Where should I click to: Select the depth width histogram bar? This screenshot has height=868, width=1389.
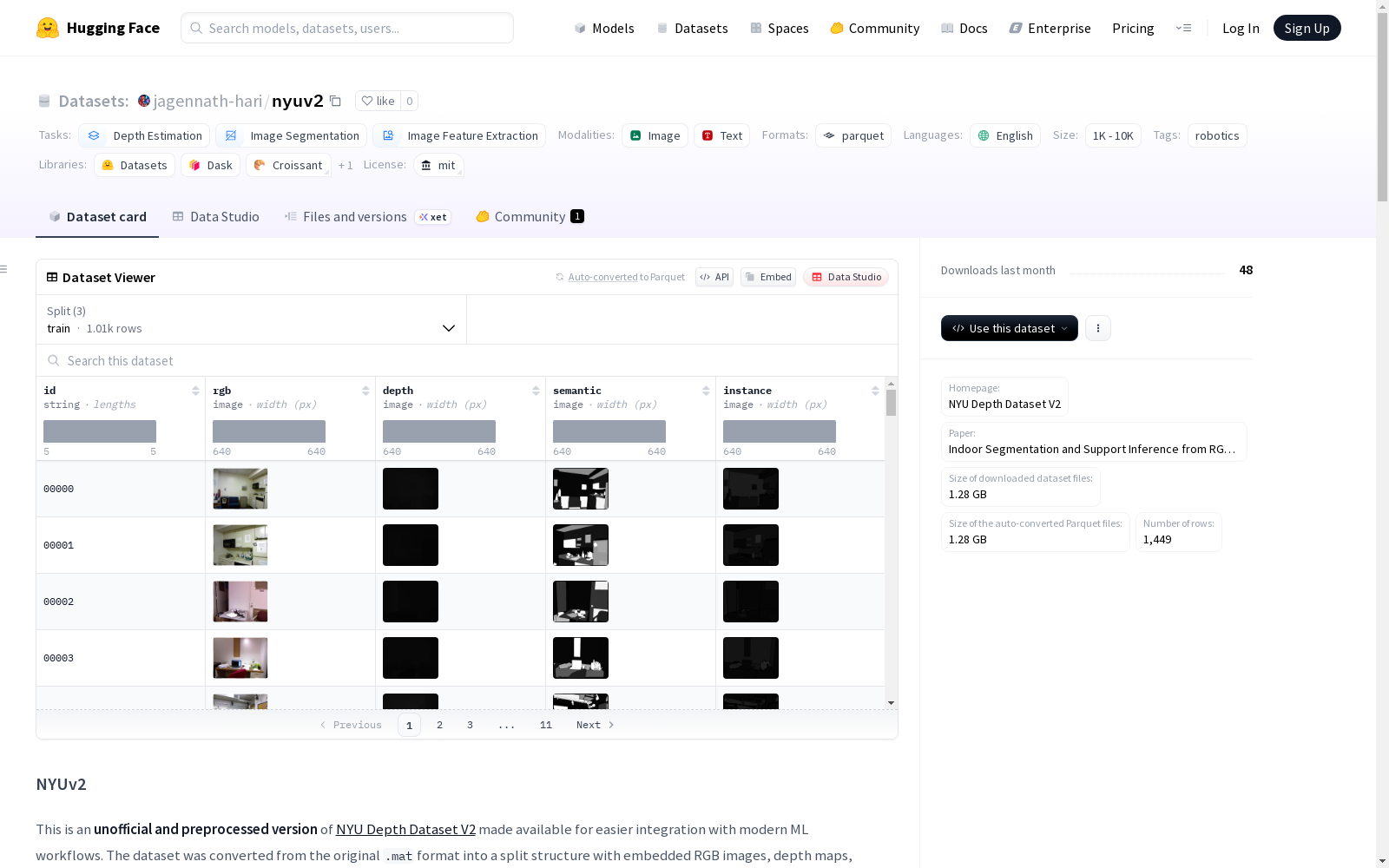[x=439, y=431]
